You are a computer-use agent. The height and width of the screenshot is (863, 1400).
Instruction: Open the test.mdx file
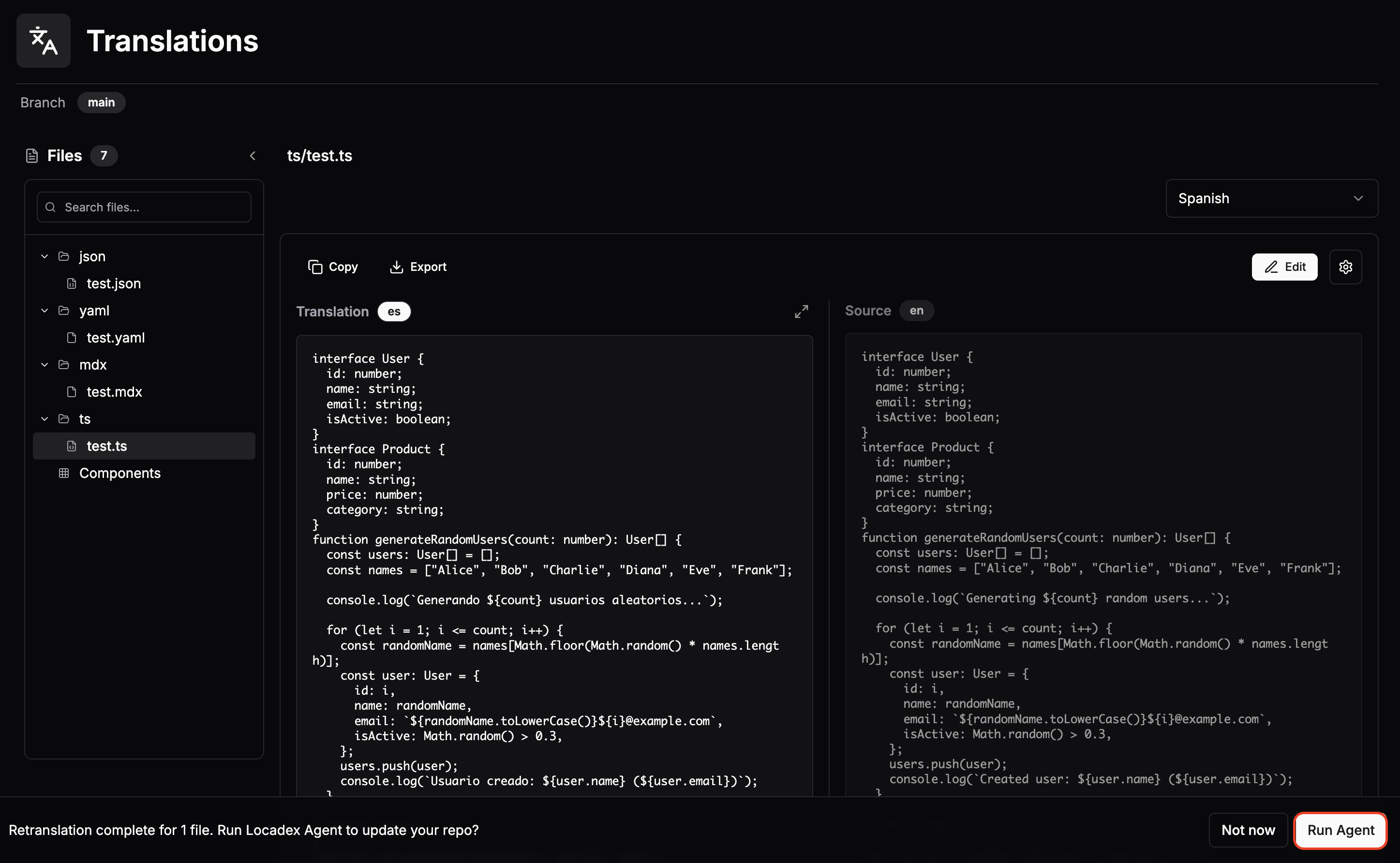pyautogui.click(x=114, y=391)
